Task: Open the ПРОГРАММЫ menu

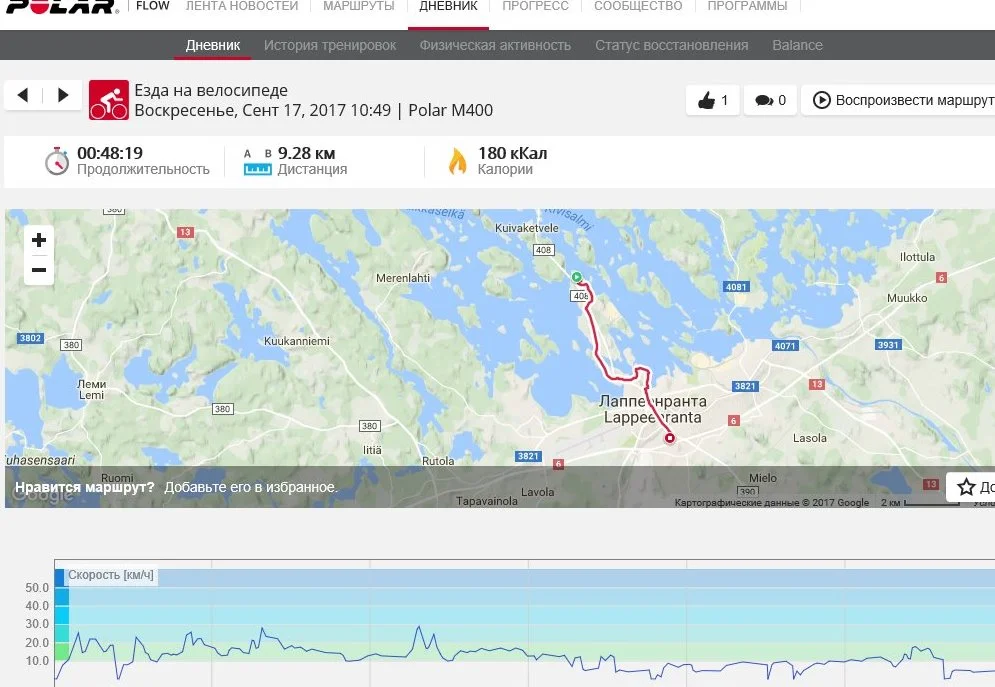Action: [x=748, y=6]
